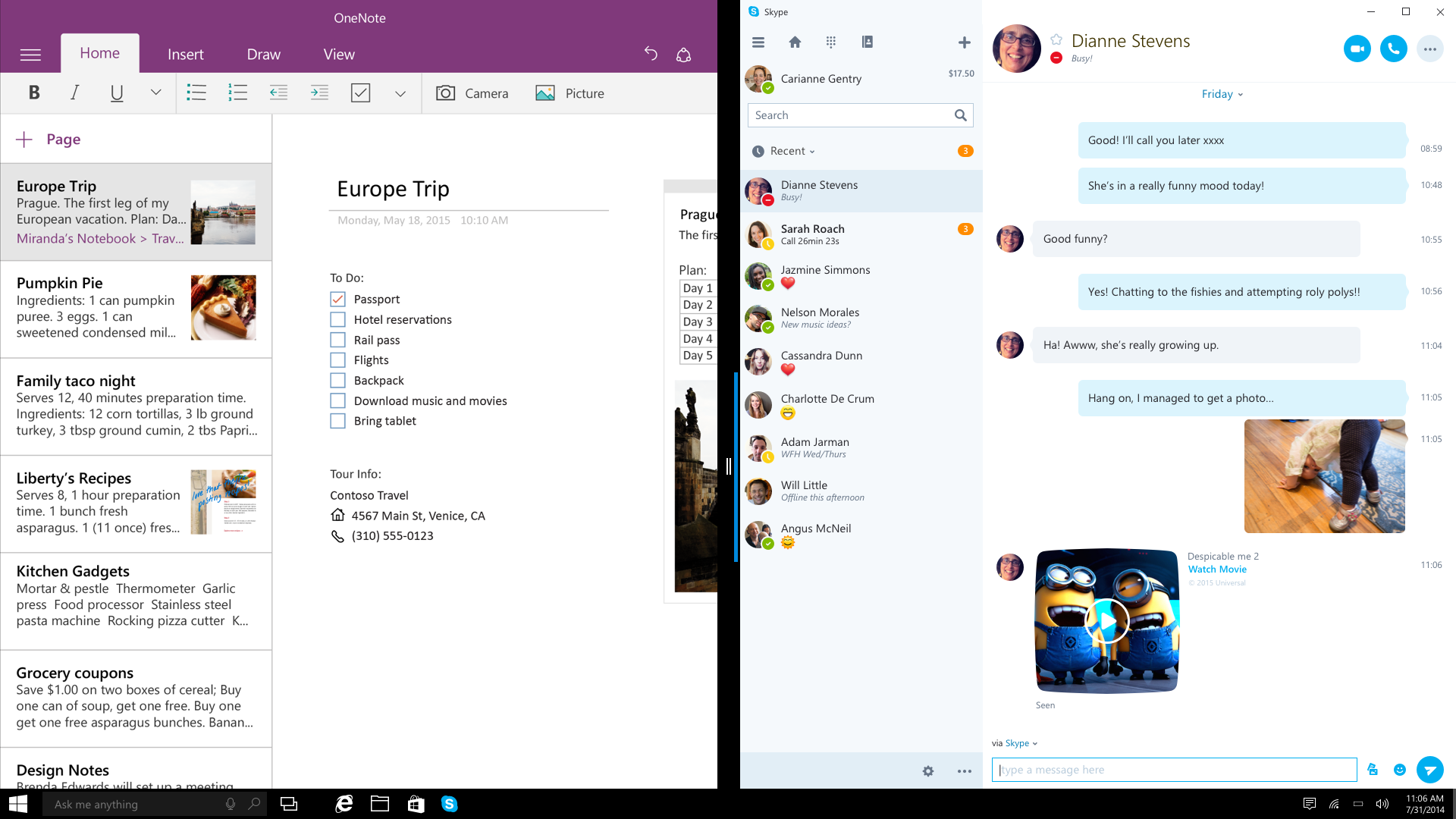Open the Skype contacts book icon
1456x819 pixels.
868,42
